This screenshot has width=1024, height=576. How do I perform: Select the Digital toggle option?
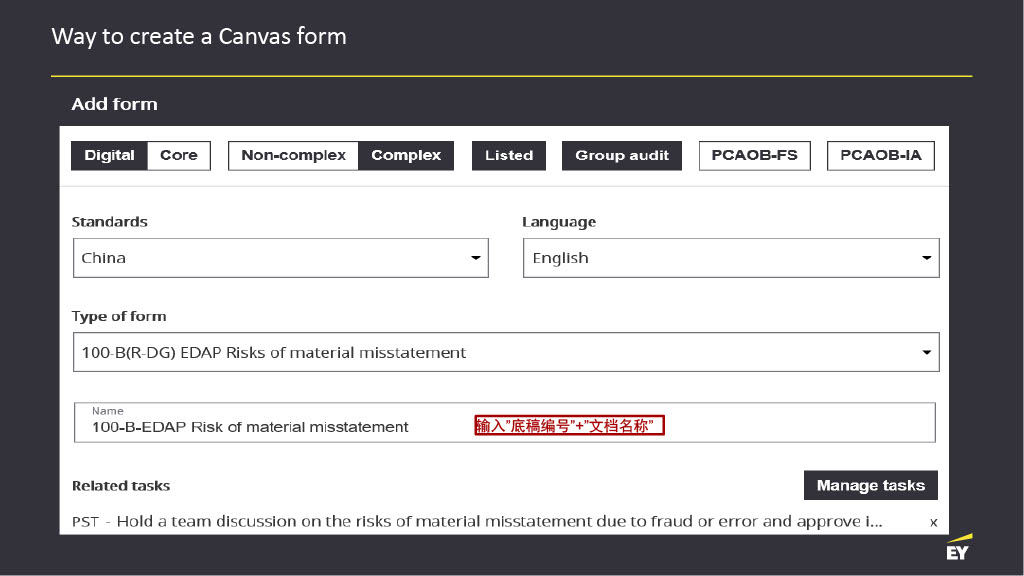(x=109, y=155)
